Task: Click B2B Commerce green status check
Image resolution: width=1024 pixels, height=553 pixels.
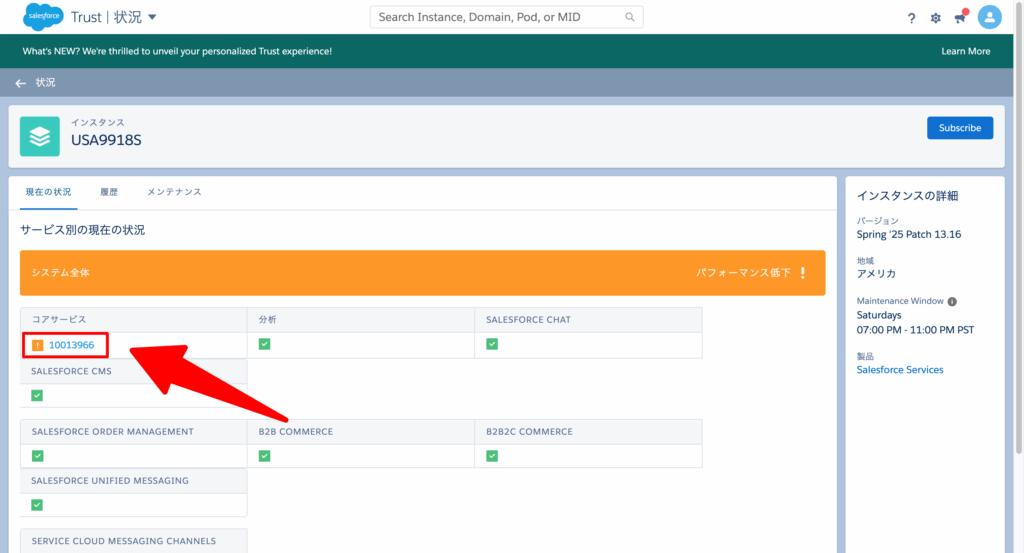Action: 264,456
